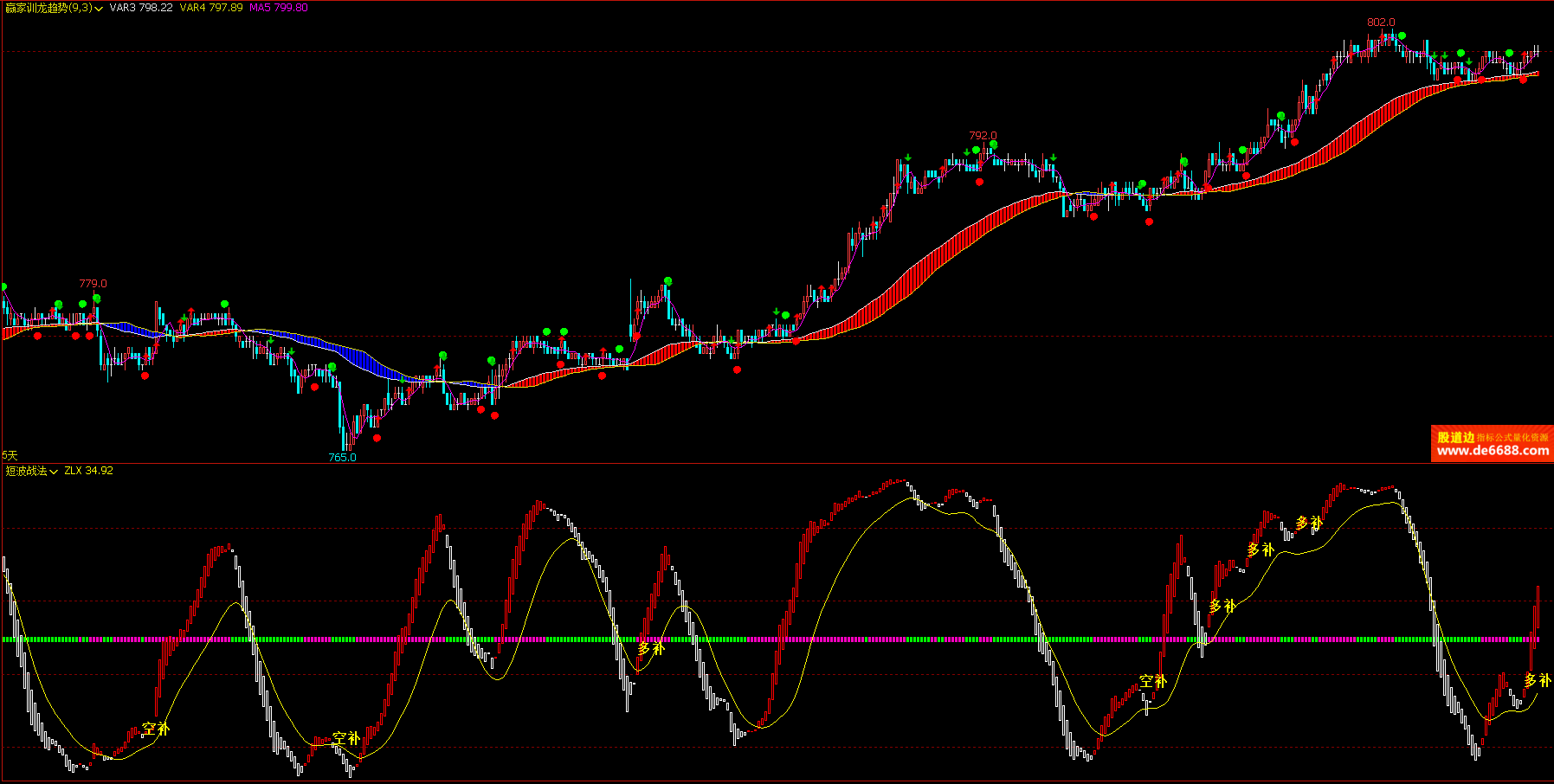Screen dimensions: 1554x784
Task: Click the 5天 period label
Action: tap(10, 455)
